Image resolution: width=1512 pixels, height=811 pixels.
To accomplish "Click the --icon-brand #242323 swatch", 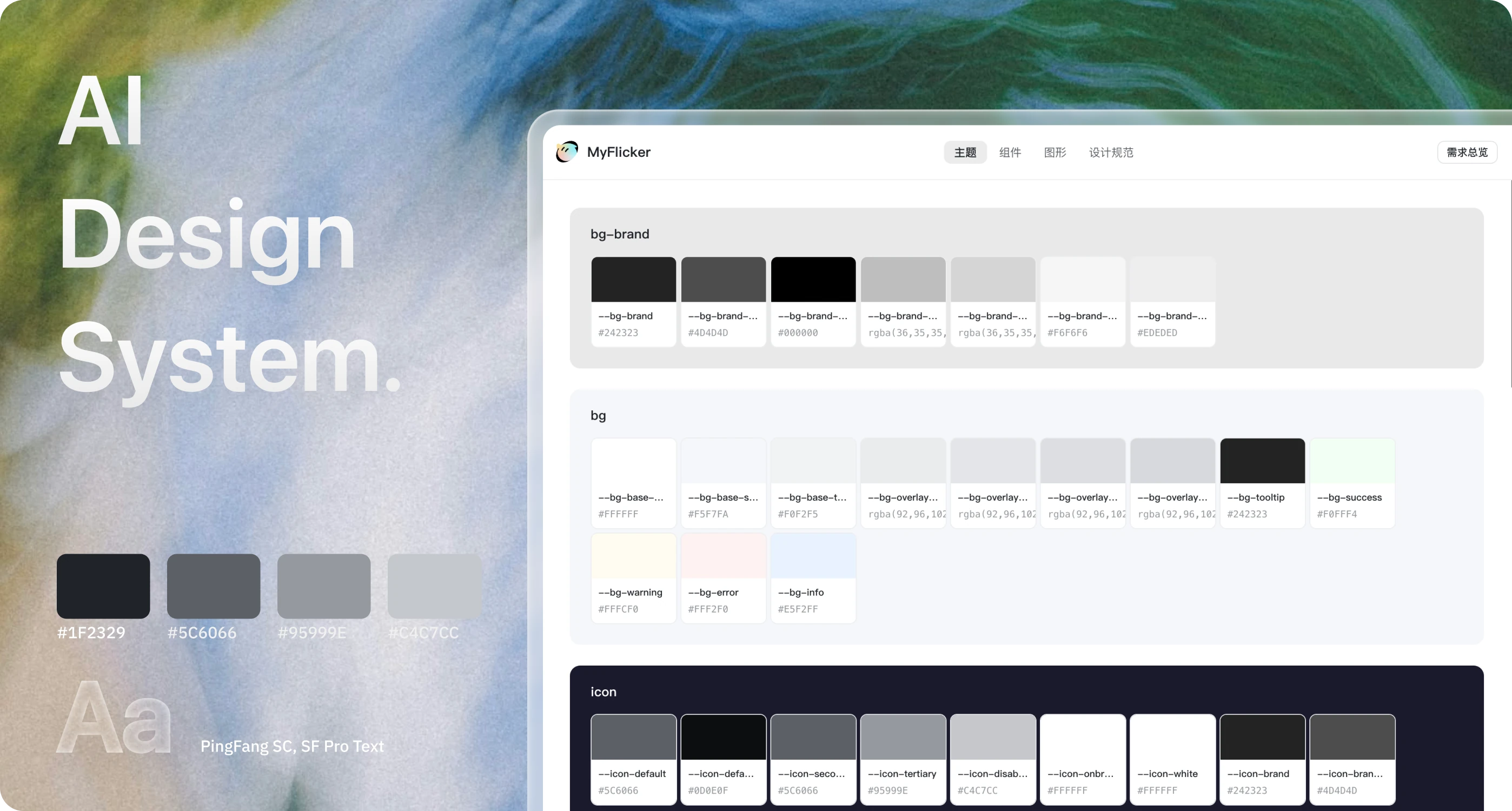I will (1262, 759).
